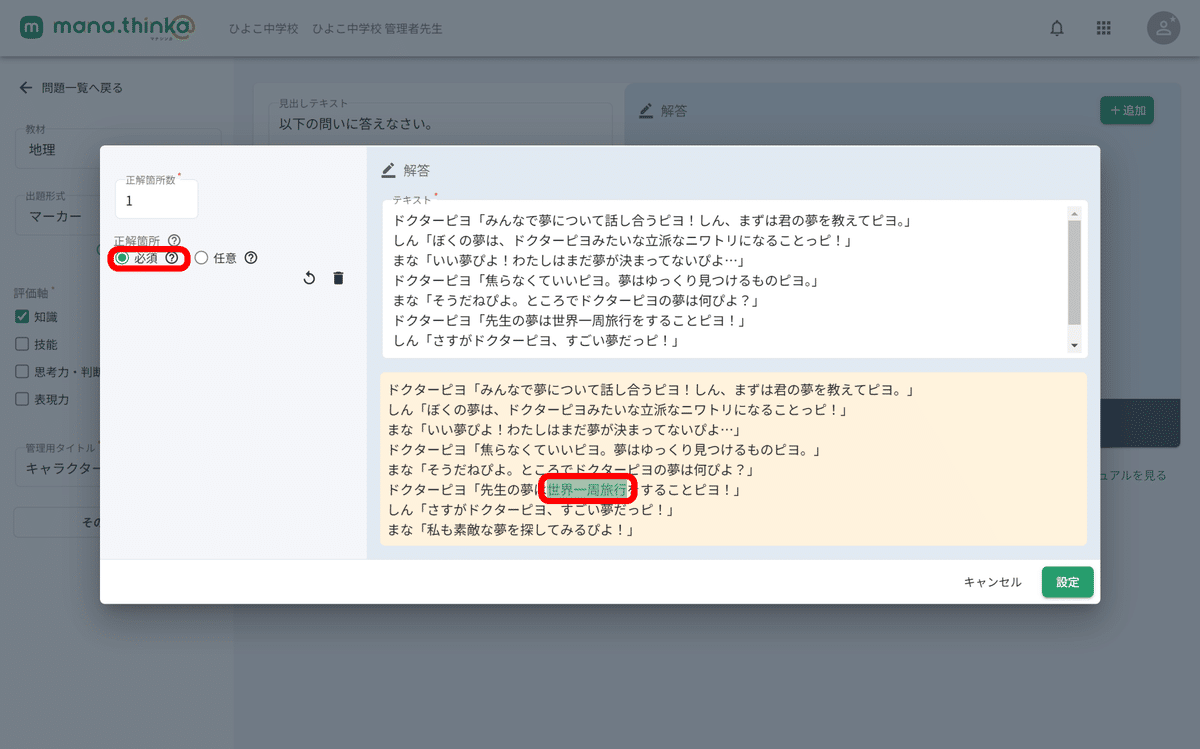Screen dimensions: 1200x749
Task: Click the undo/reset icon in the dialog
Action: click(x=309, y=278)
